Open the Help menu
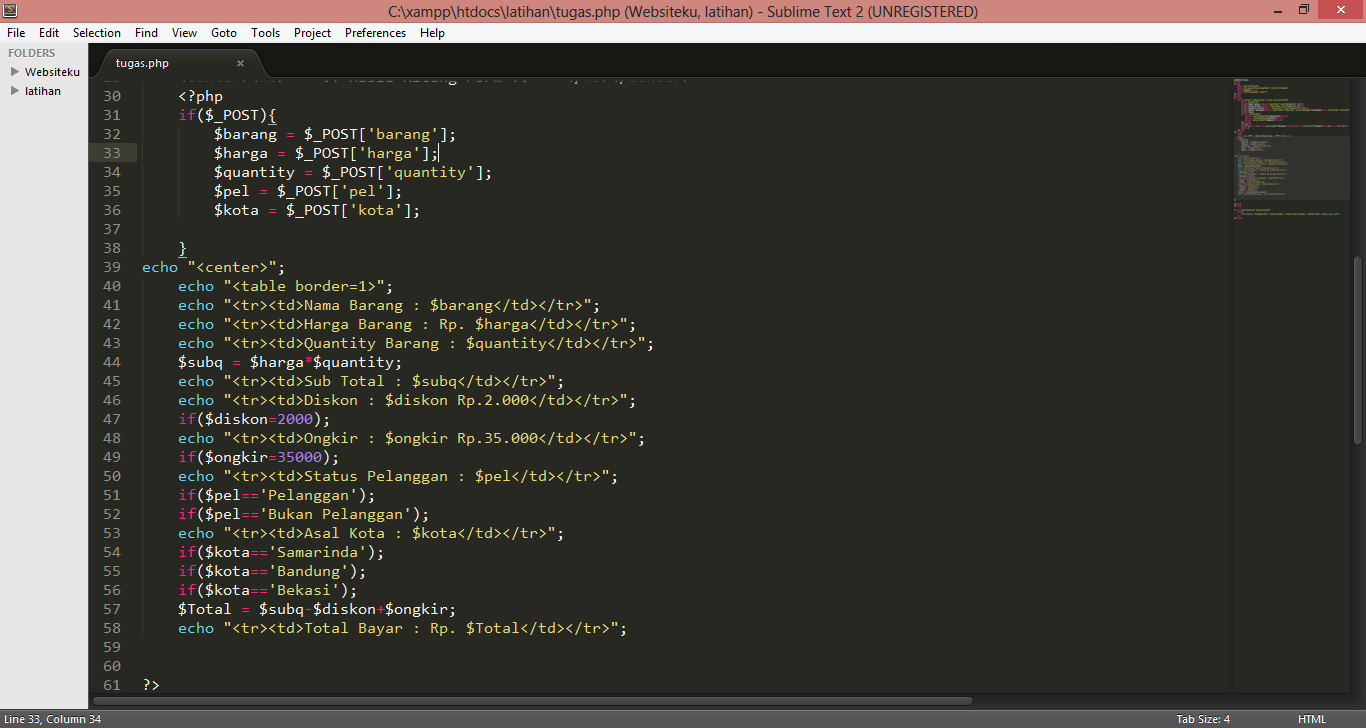Image resolution: width=1366 pixels, height=728 pixels. pyautogui.click(x=432, y=32)
